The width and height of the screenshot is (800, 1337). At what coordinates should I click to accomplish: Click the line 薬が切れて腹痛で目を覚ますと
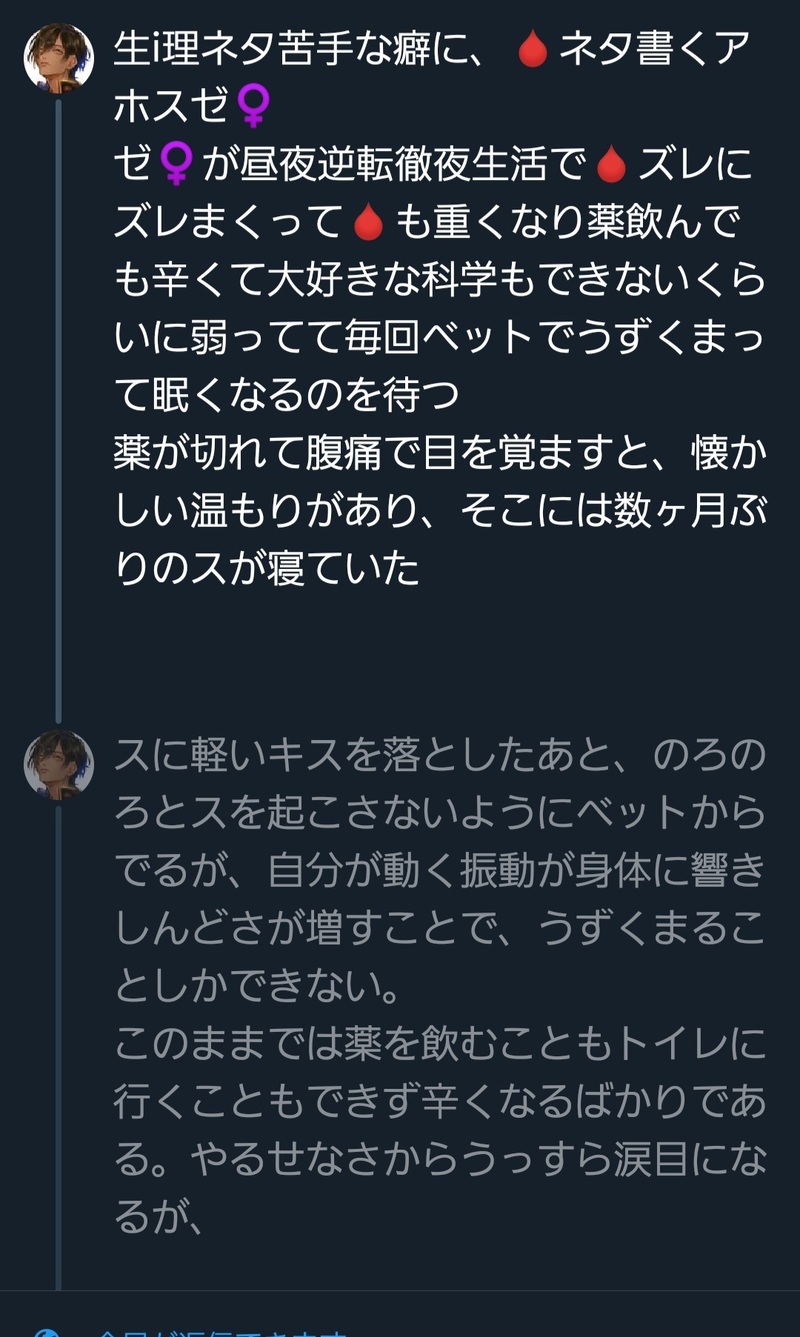point(440,455)
